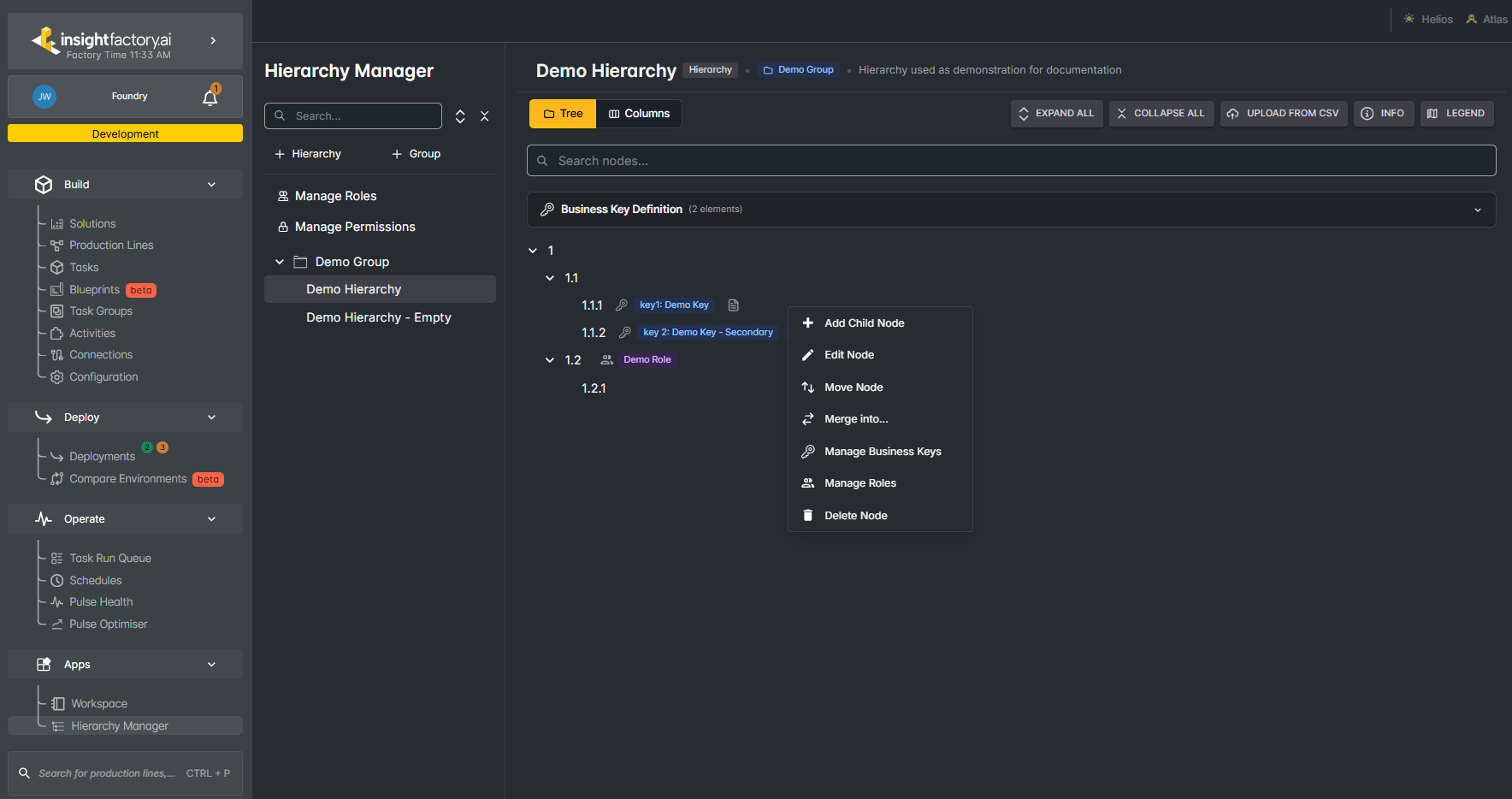Screen dimensions: 1512x799
Task: Add a new Hierarchy with plus button
Action: pyautogui.click(x=308, y=154)
